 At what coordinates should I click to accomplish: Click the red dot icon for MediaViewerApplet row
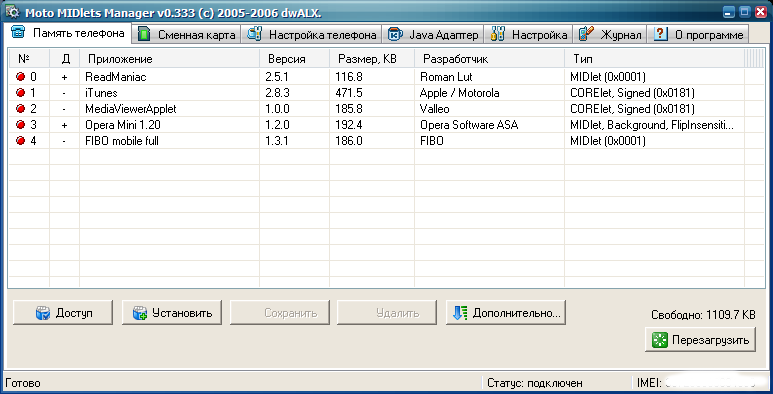point(20,109)
